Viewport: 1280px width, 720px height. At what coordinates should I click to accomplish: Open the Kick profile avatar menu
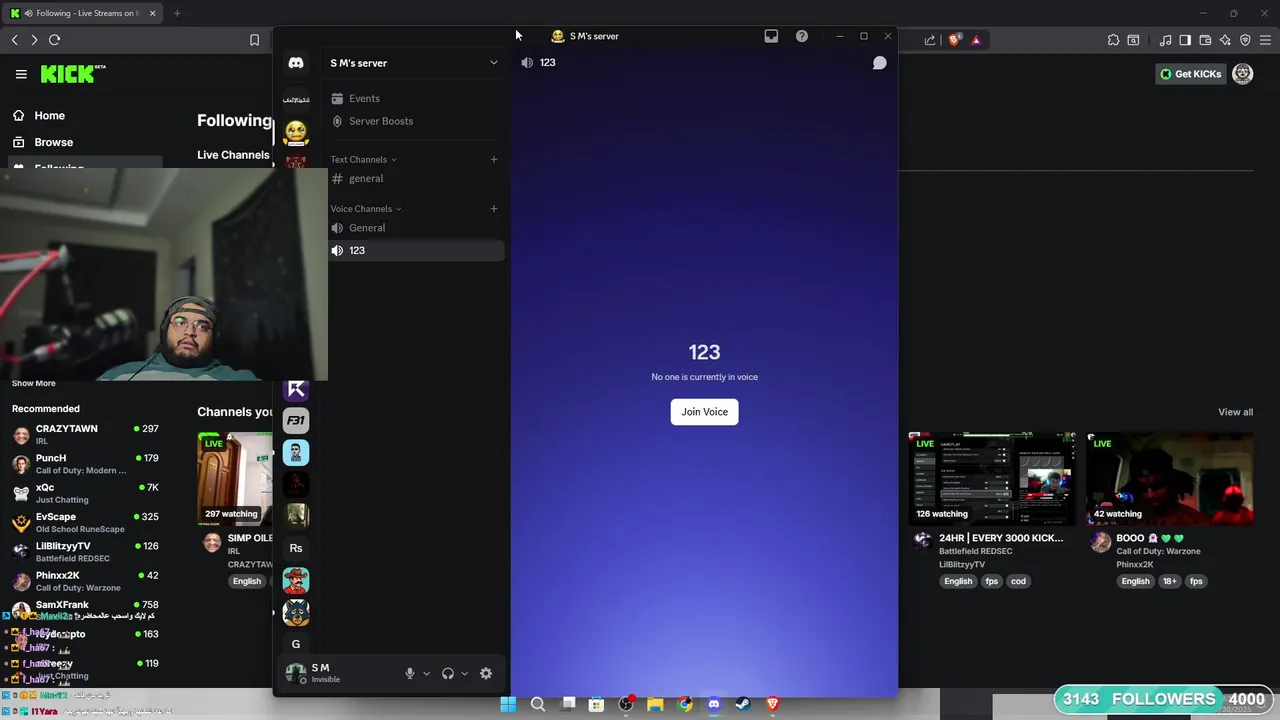[1242, 74]
